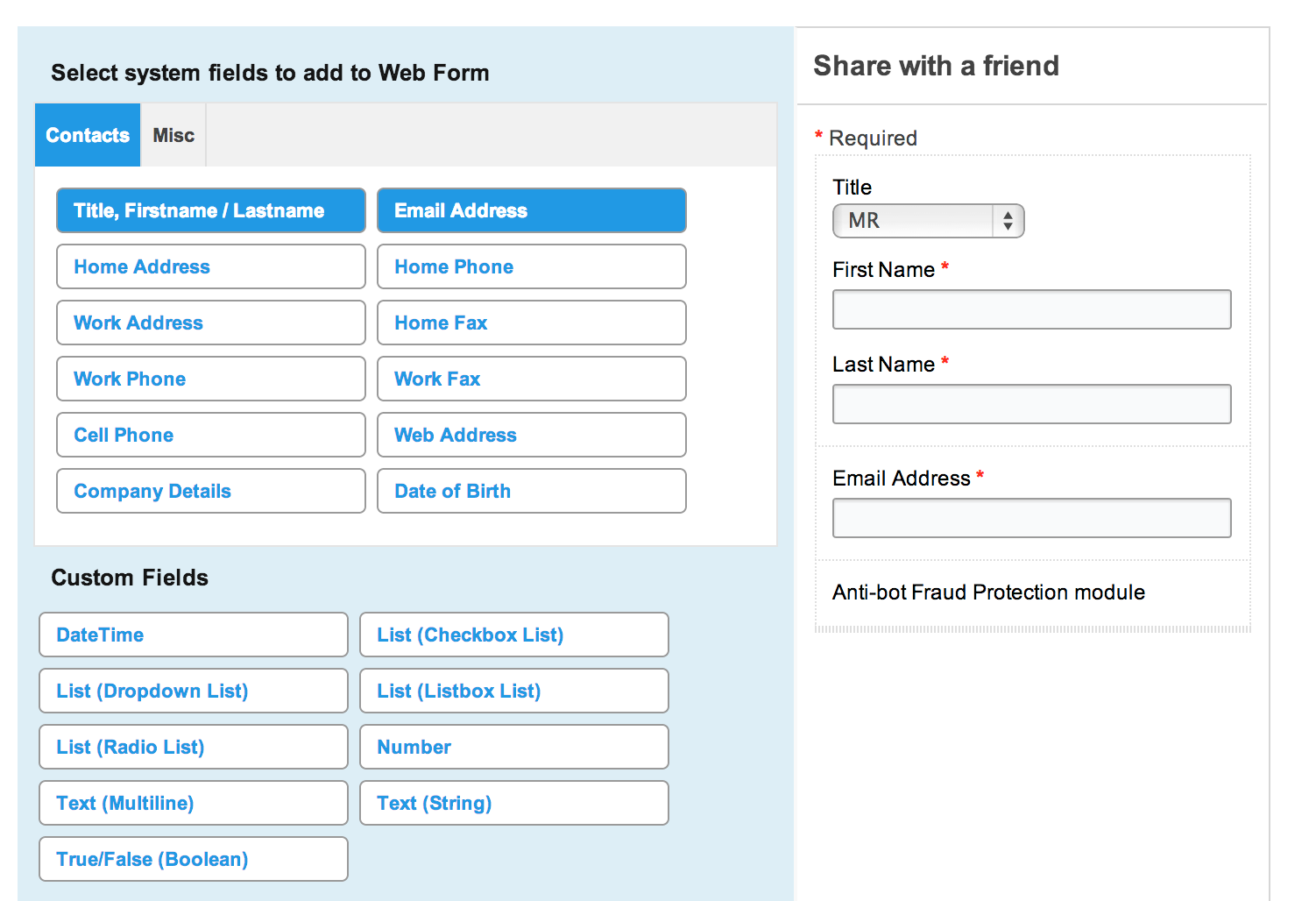The width and height of the screenshot is (1316, 901).
Task: Add the Cell Phone field
Action: 210,435
